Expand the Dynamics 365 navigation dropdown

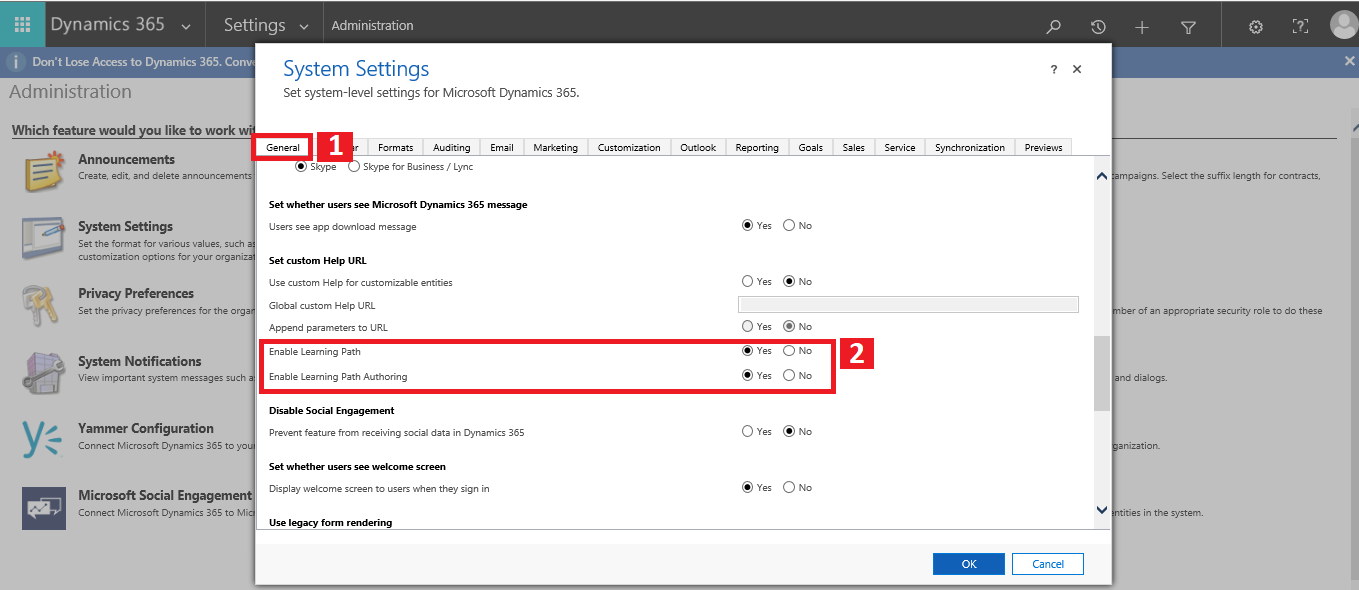tap(186, 26)
